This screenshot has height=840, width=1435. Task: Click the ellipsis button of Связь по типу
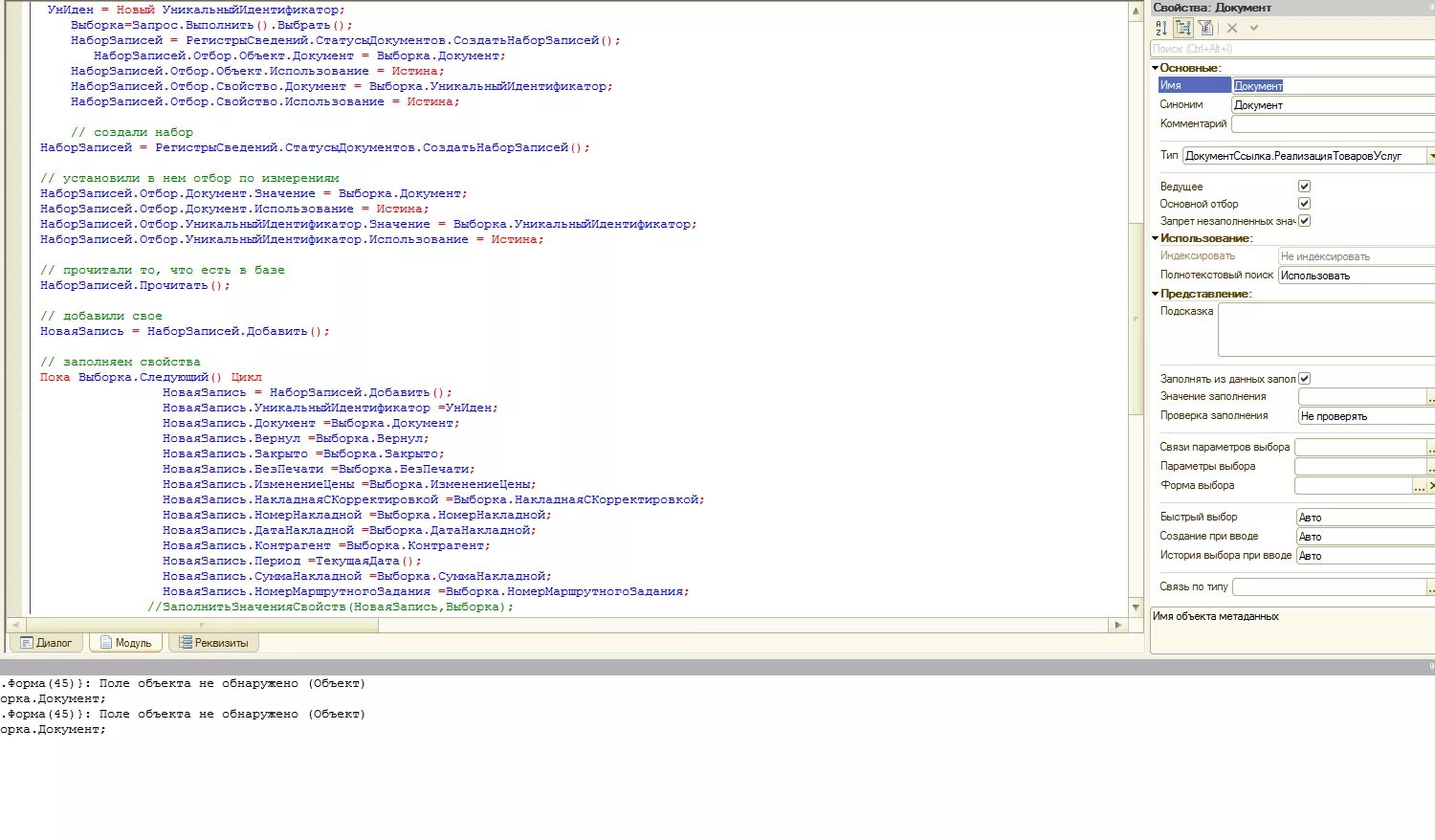(x=1430, y=587)
